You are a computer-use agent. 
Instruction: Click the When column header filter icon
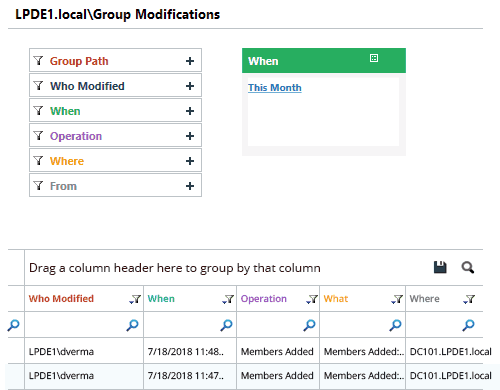pos(228,299)
